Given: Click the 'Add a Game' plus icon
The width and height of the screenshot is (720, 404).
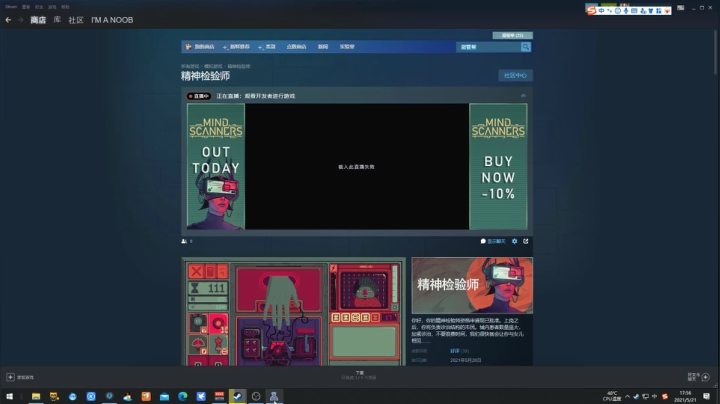Looking at the screenshot, I should [10, 377].
